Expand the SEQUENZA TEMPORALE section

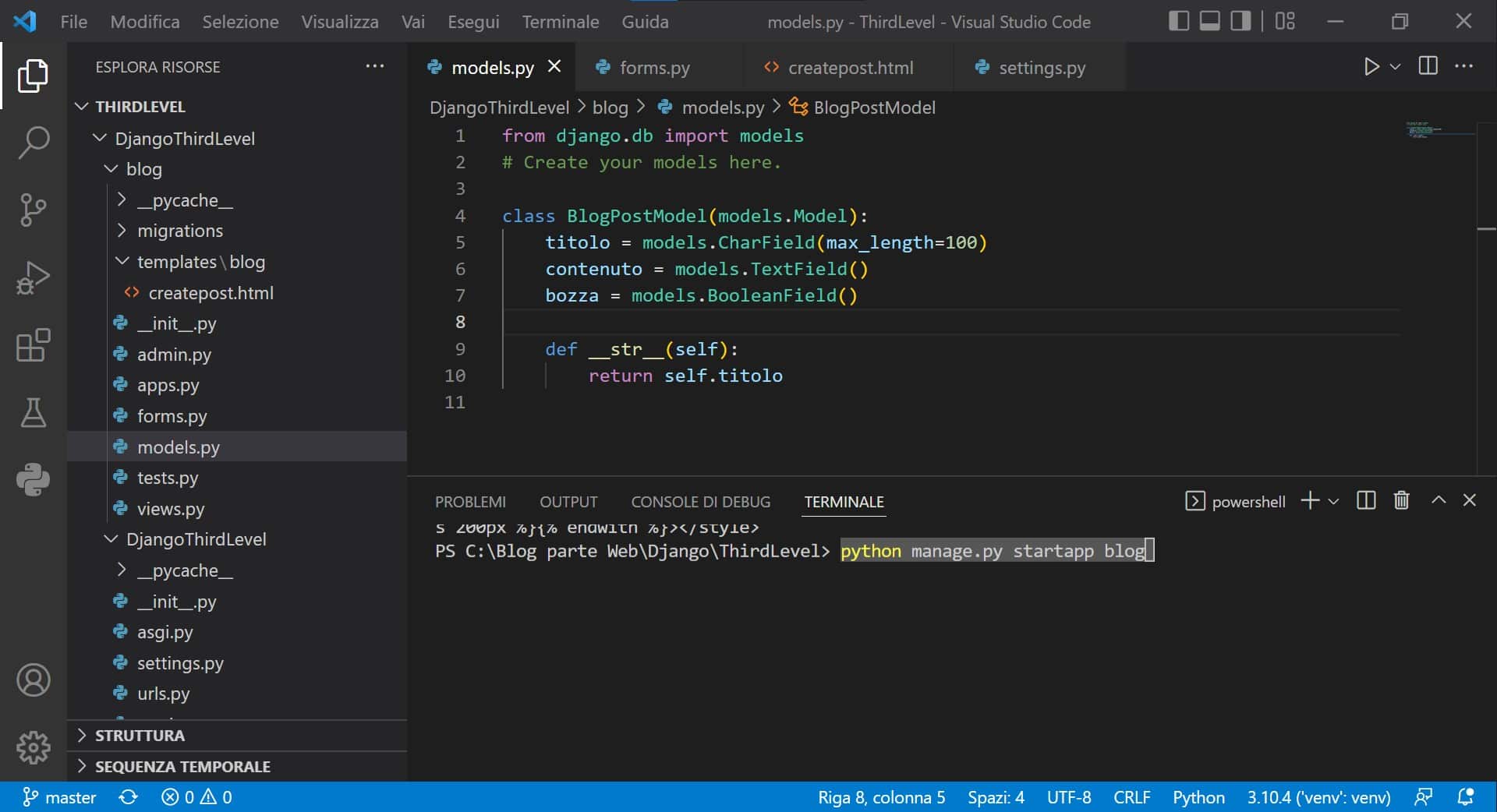237,767
